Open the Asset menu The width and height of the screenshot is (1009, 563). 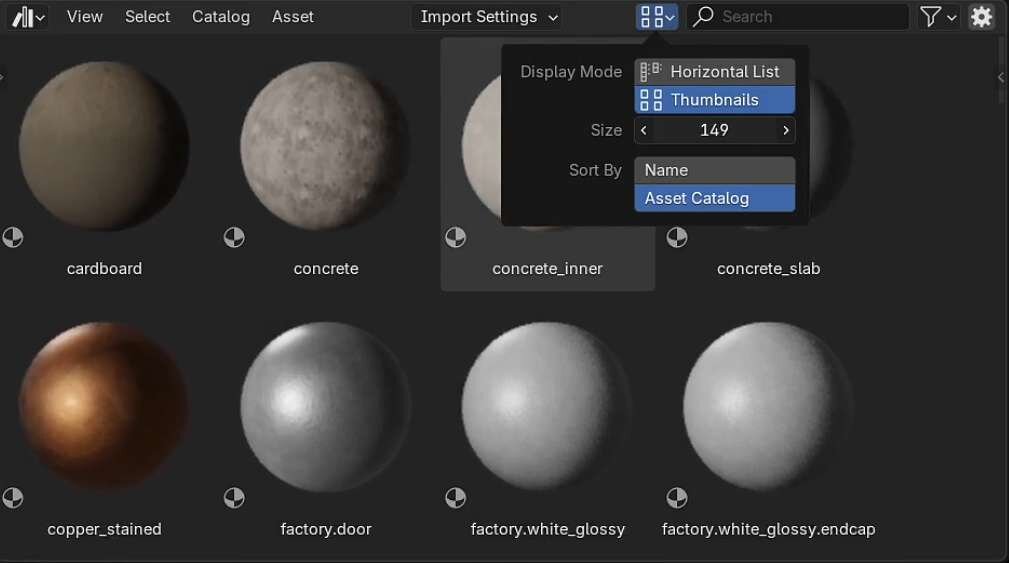[293, 17]
